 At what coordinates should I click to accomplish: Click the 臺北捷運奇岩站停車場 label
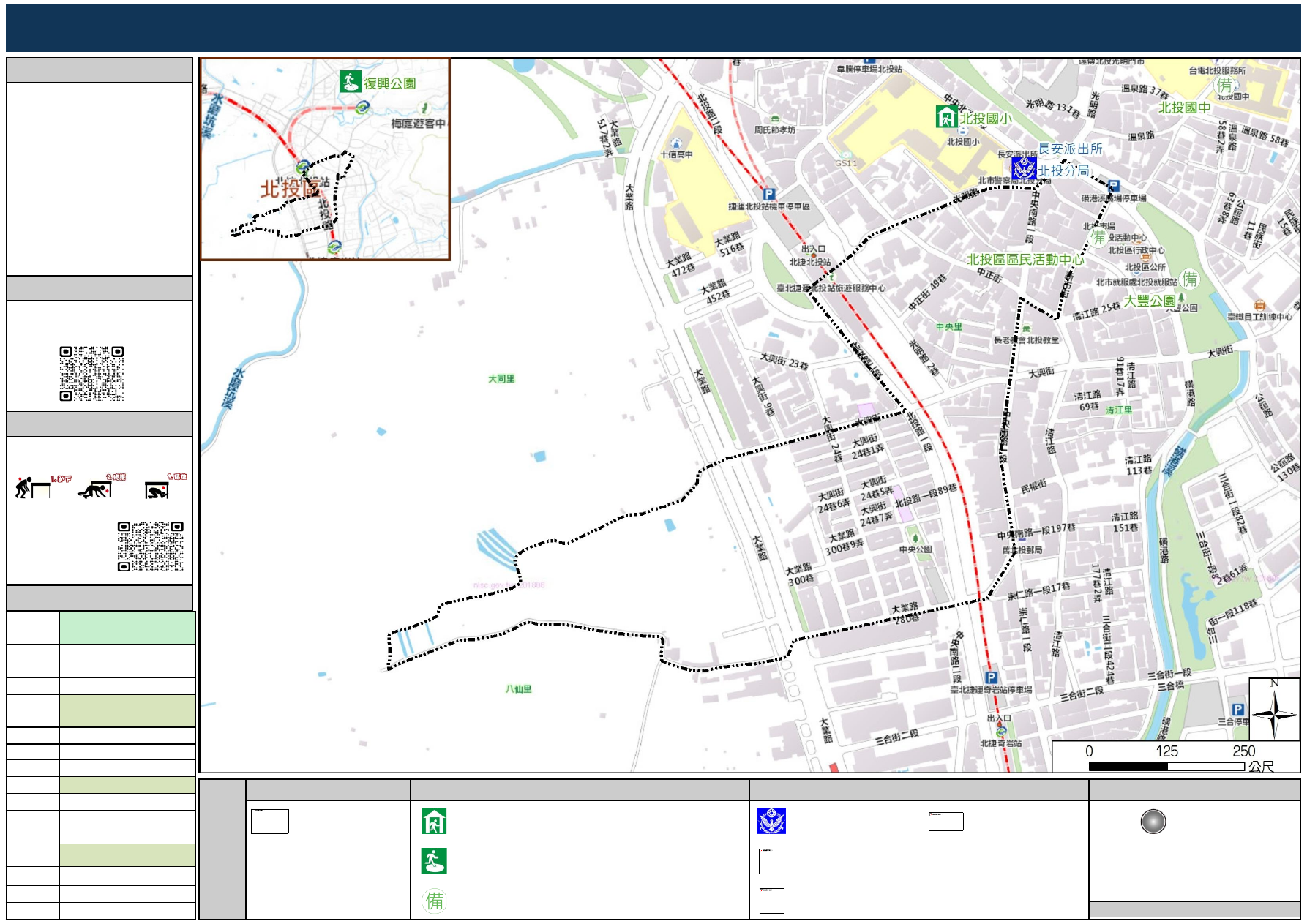coord(991,690)
